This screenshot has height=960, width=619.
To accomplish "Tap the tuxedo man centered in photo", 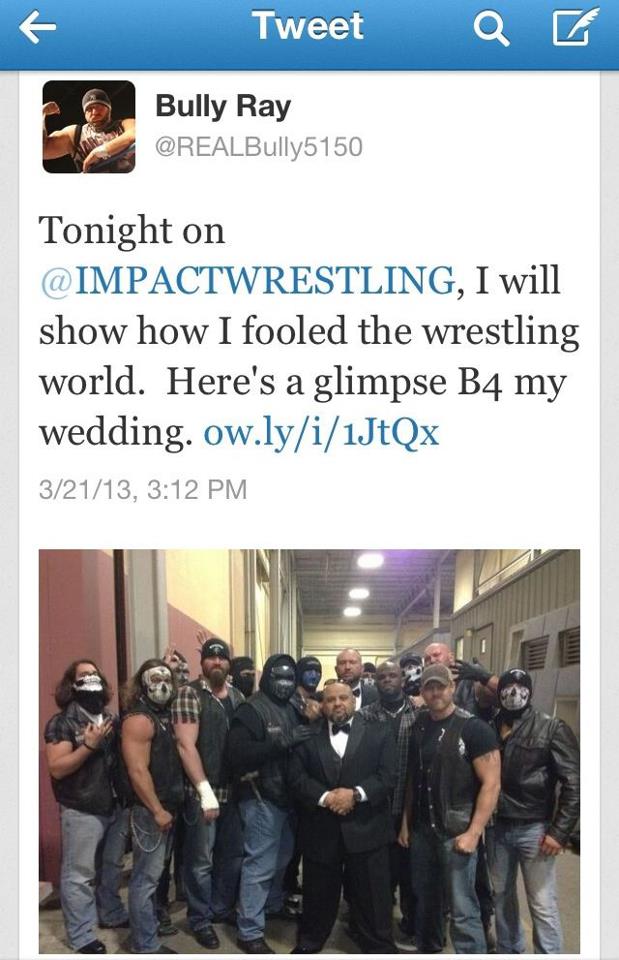I will coord(342,802).
